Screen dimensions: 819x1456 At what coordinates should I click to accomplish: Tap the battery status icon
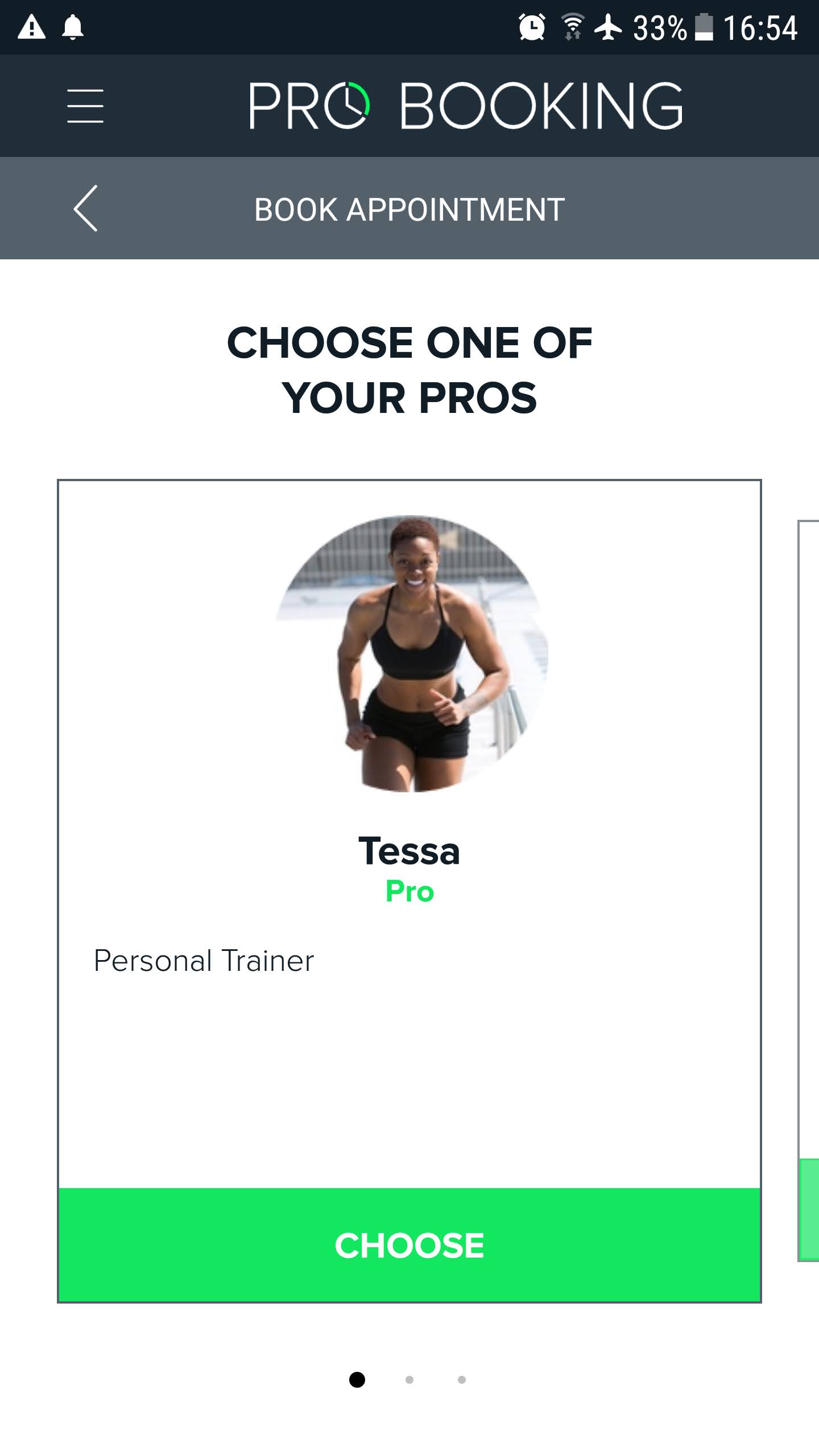tap(704, 27)
